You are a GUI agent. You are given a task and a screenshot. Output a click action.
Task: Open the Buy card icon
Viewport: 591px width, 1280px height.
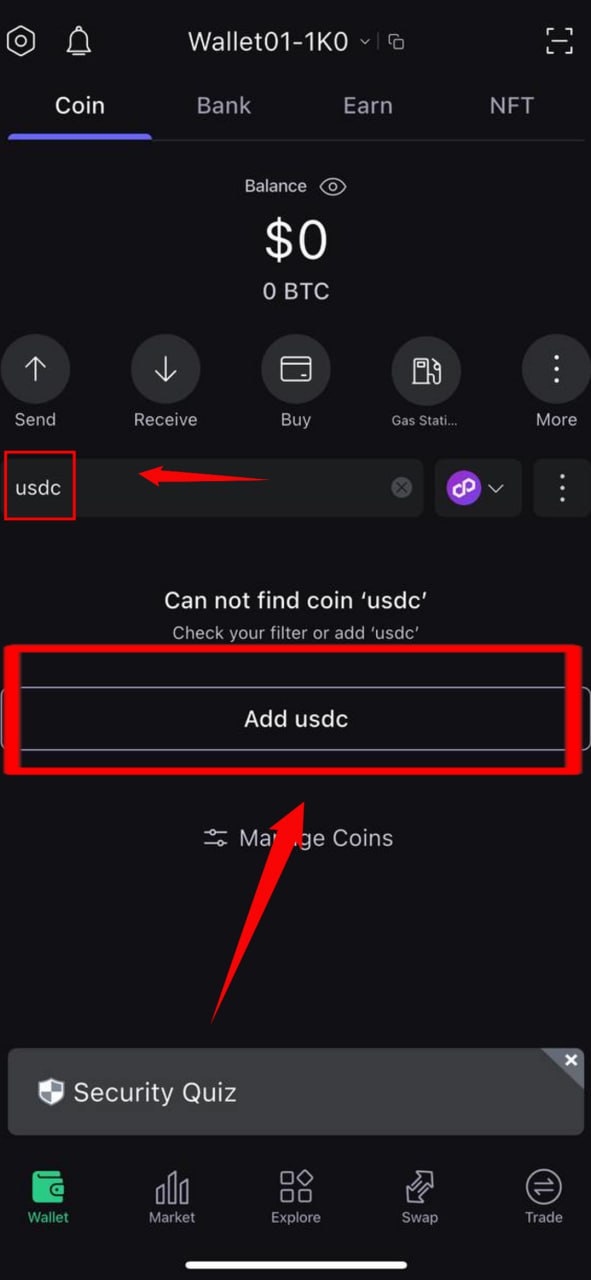click(x=295, y=370)
